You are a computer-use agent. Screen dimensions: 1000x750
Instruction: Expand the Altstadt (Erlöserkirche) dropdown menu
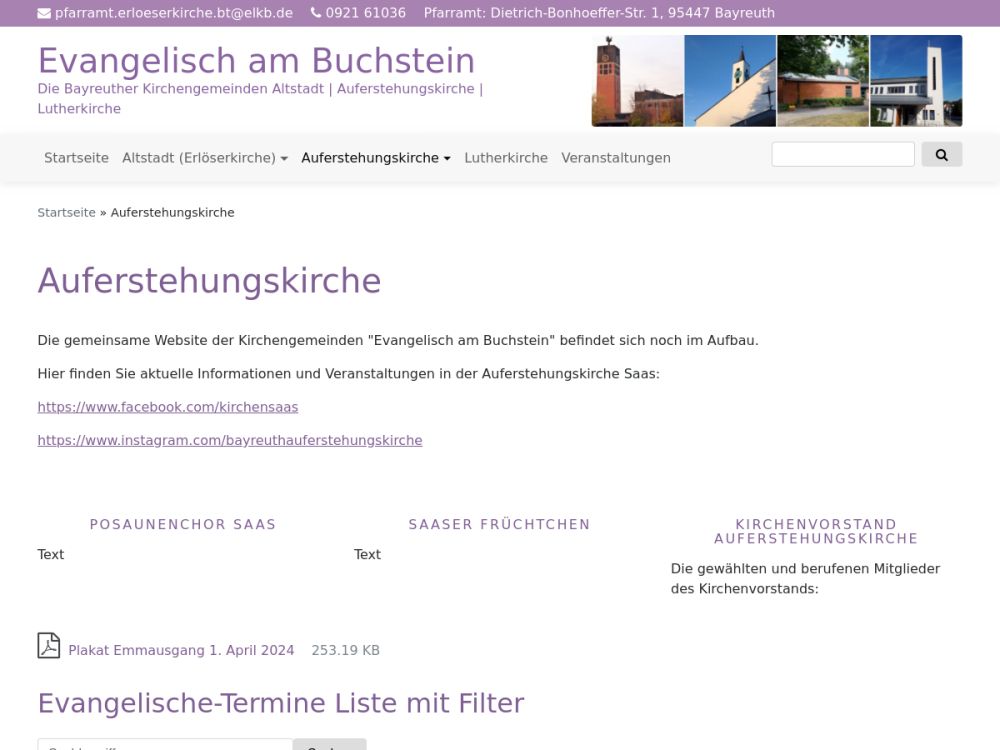pyautogui.click(x=205, y=158)
